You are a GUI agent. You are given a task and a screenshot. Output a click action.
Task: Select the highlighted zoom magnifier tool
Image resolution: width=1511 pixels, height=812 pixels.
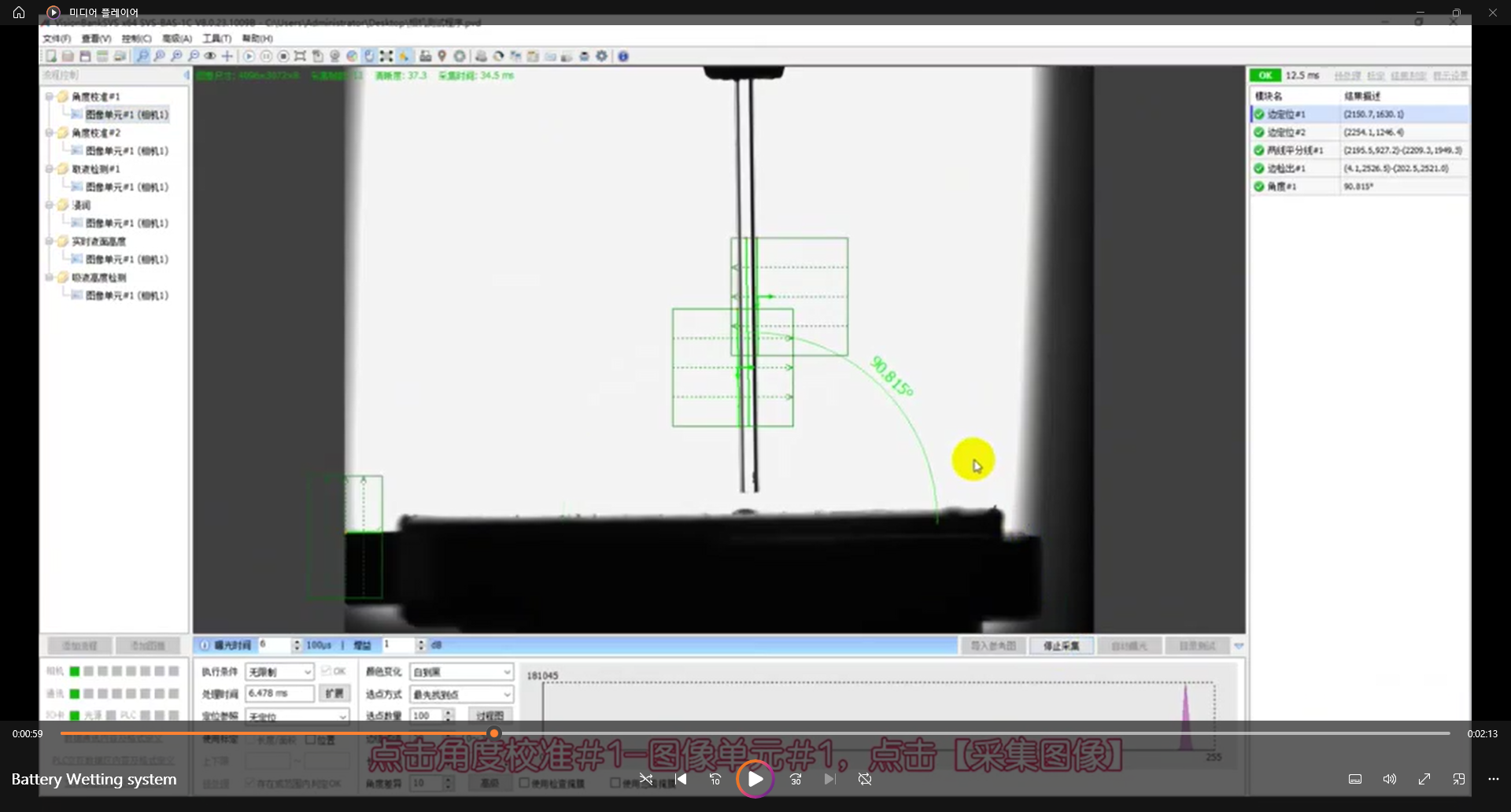click(x=142, y=56)
